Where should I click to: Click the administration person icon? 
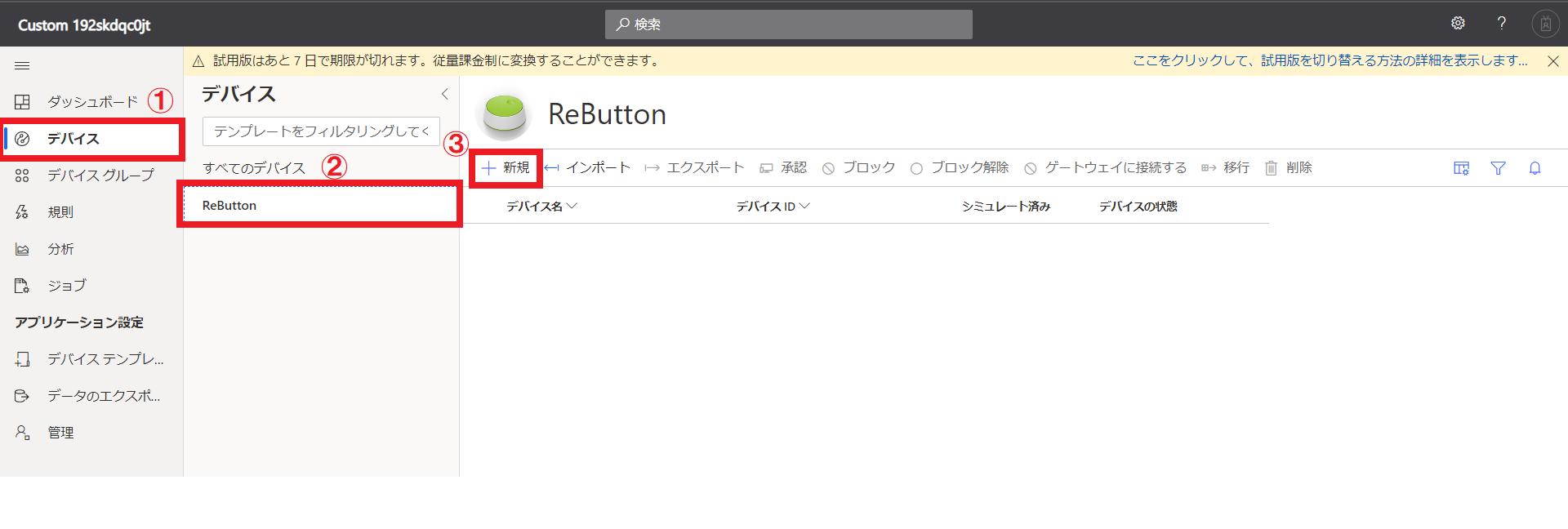click(22, 433)
